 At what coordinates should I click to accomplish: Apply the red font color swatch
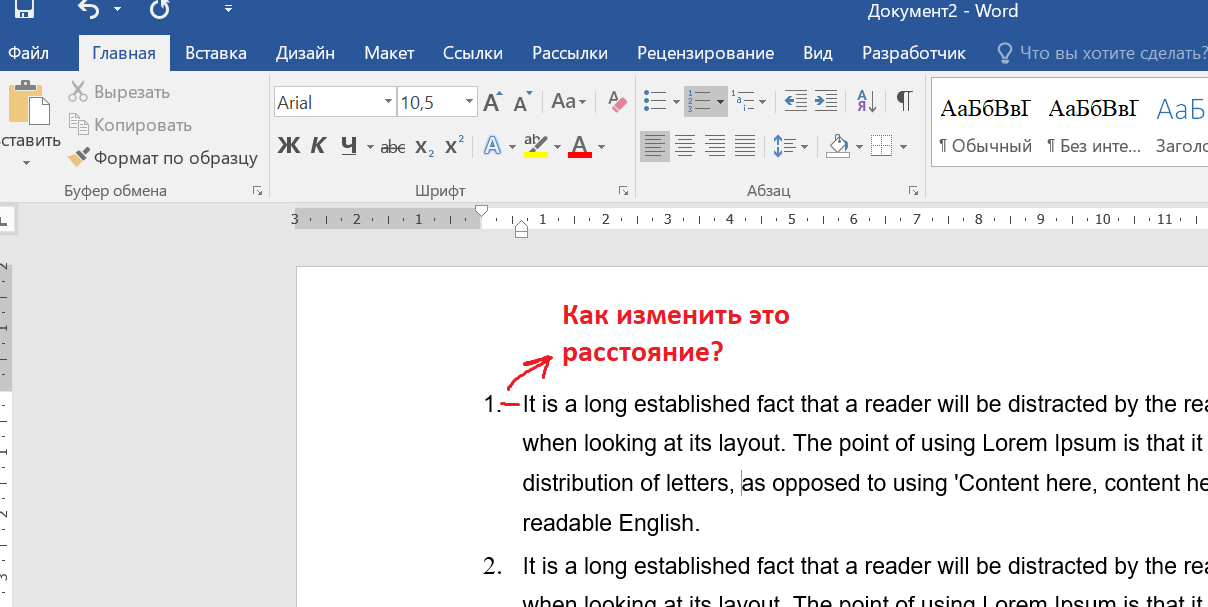pos(579,147)
